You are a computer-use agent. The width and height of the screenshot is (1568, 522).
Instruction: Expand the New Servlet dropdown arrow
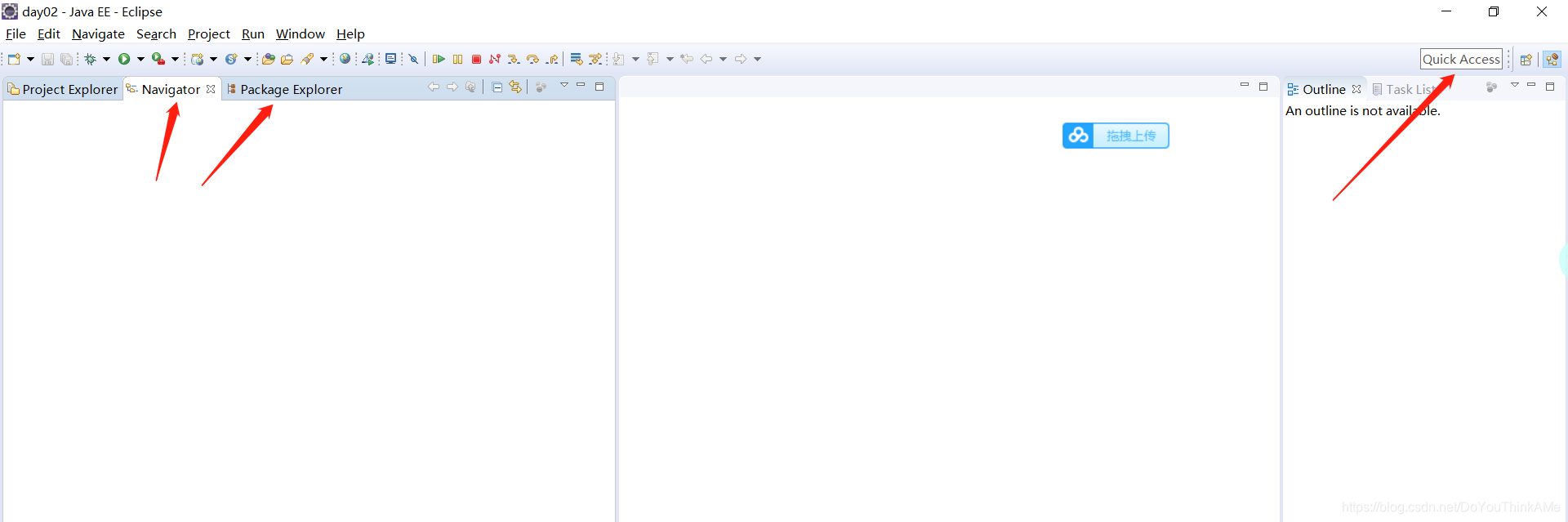tap(247, 59)
